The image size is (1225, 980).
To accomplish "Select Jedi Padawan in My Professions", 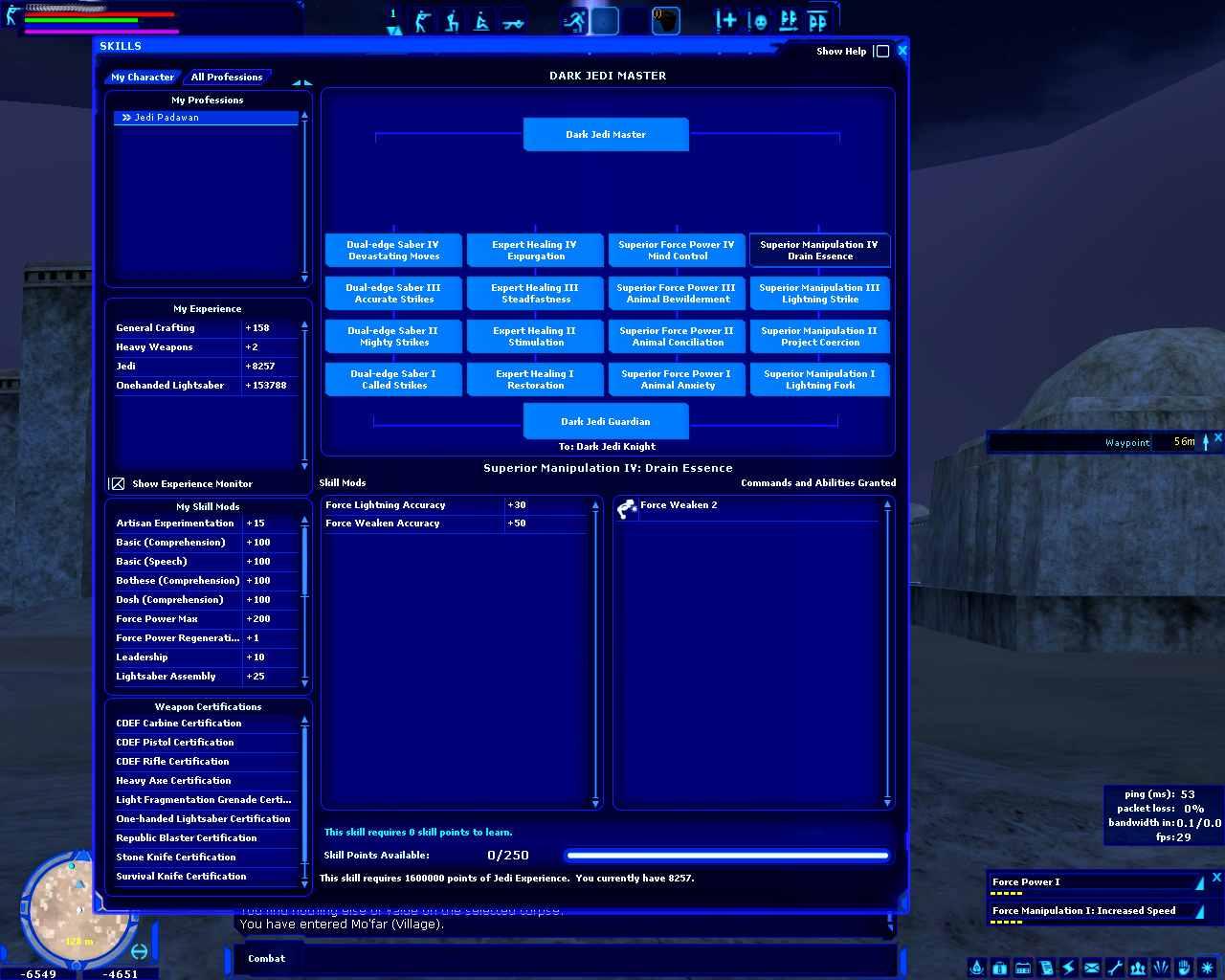I will click(207, 118).
